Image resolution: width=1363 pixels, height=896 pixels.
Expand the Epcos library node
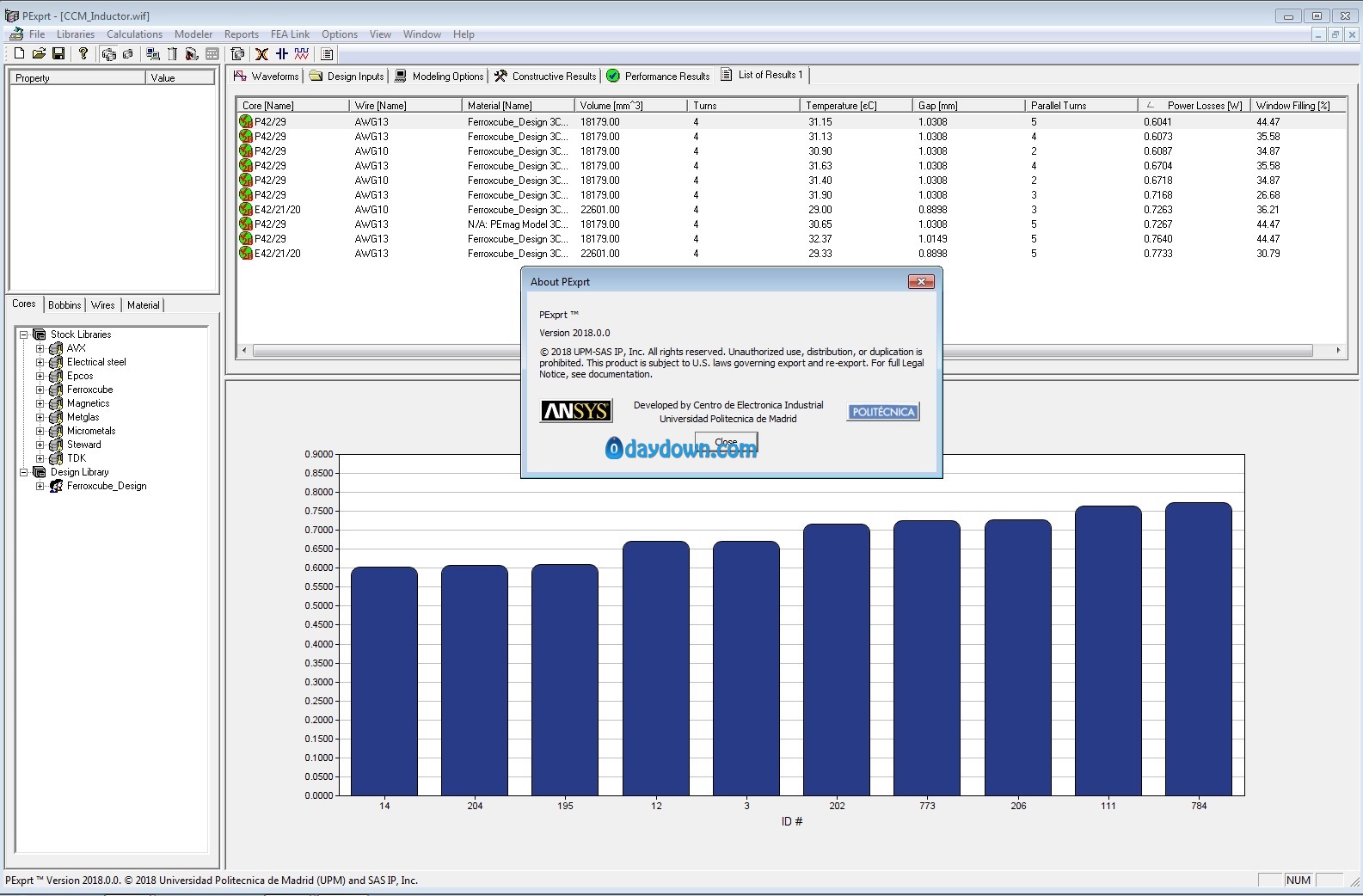pos(40,376)
